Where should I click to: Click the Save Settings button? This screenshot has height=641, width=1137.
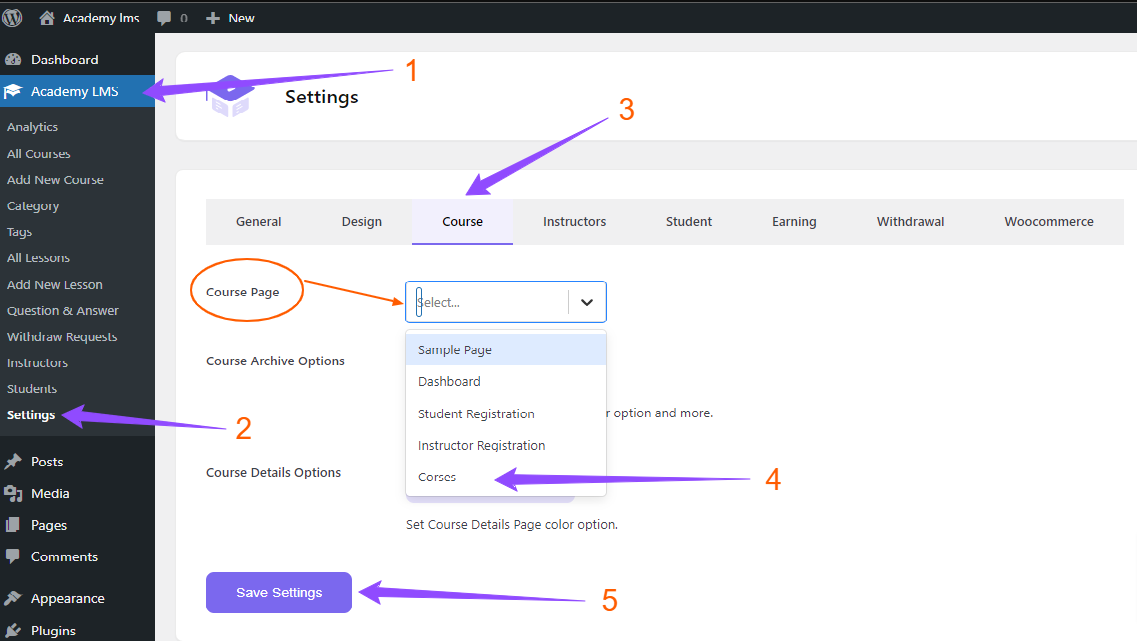(x=278, y=592)
